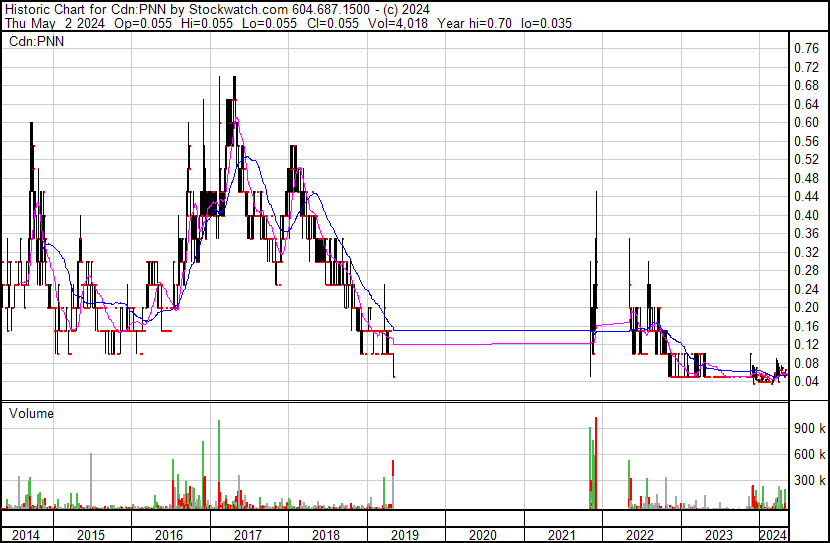Image resolution: width=830 pixels, height=543 pixels.
Task: Click the 2016 year label on the time axis
Action: tap(169, 535)
